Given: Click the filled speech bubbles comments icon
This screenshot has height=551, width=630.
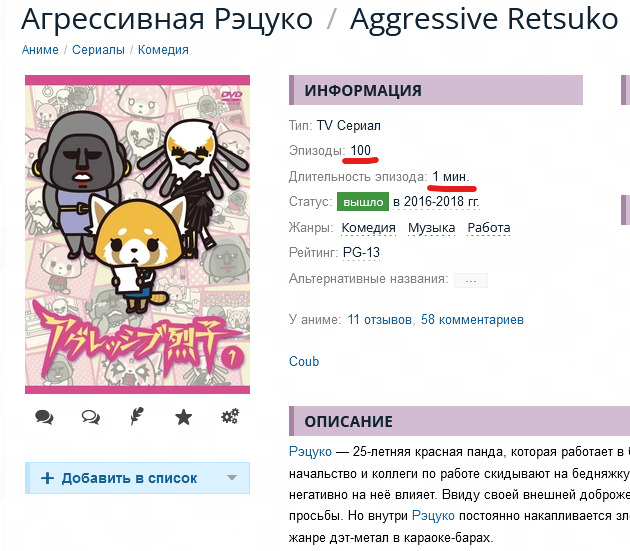Looking at the screenshot, I should (44, 417).
